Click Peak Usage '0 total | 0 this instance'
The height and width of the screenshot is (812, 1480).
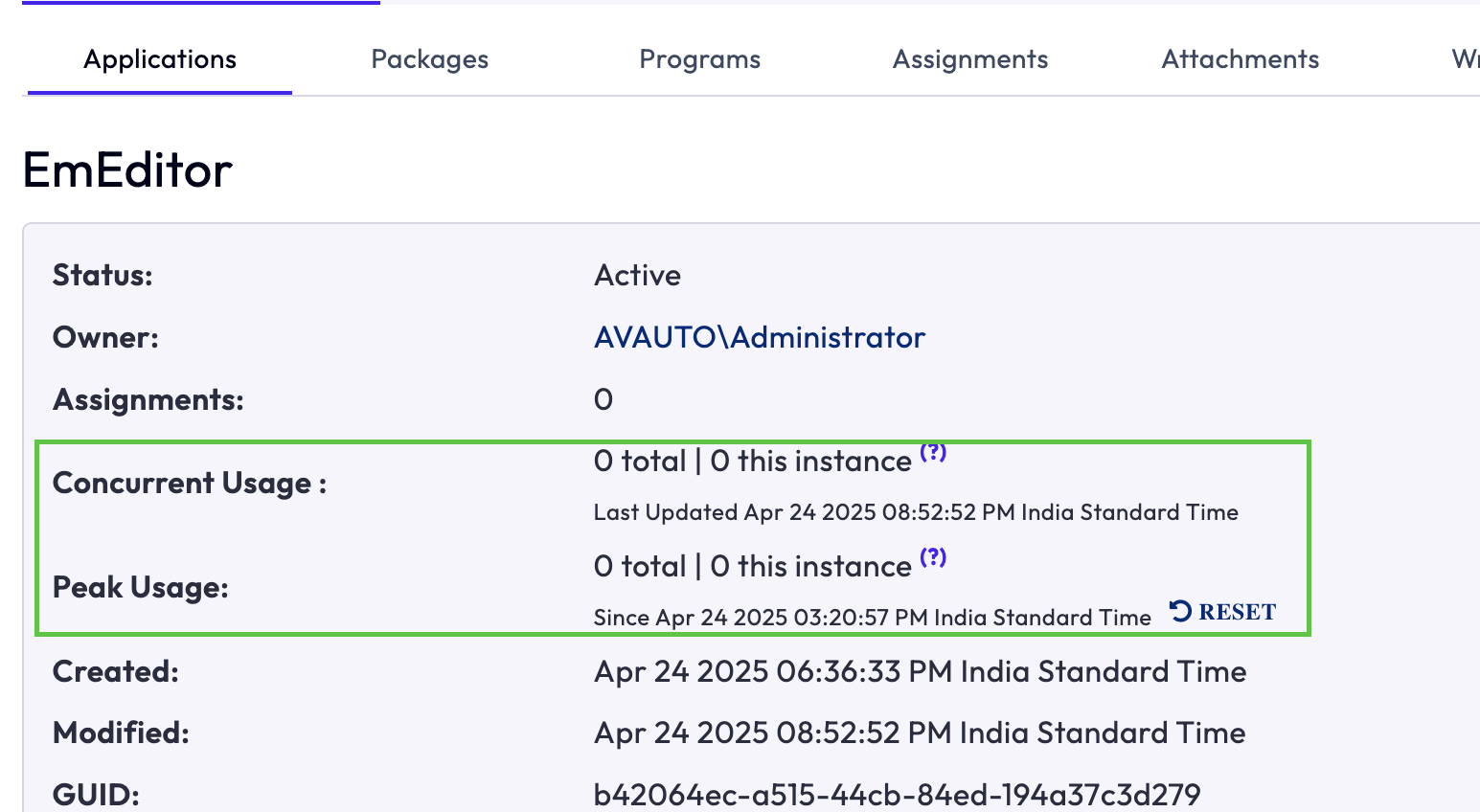(x=753, y=567)
